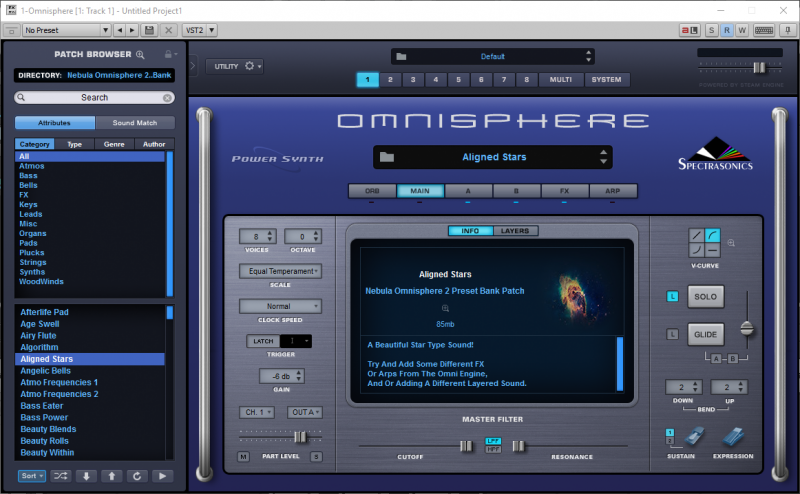Viewport: 800px width, 494px height.
Task: Click the patch Search field
Action: tap(94, 97)
